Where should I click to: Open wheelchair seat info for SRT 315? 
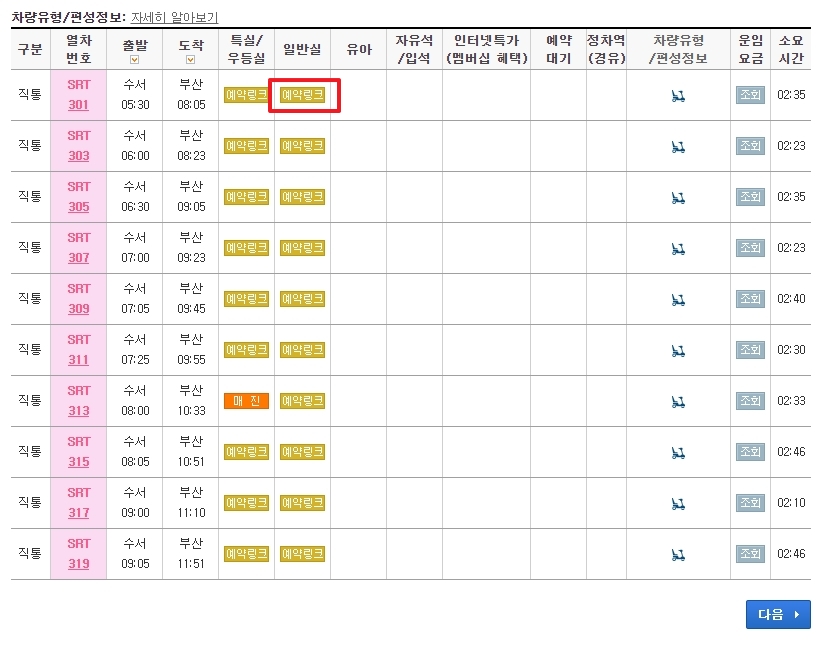point(678,453)
